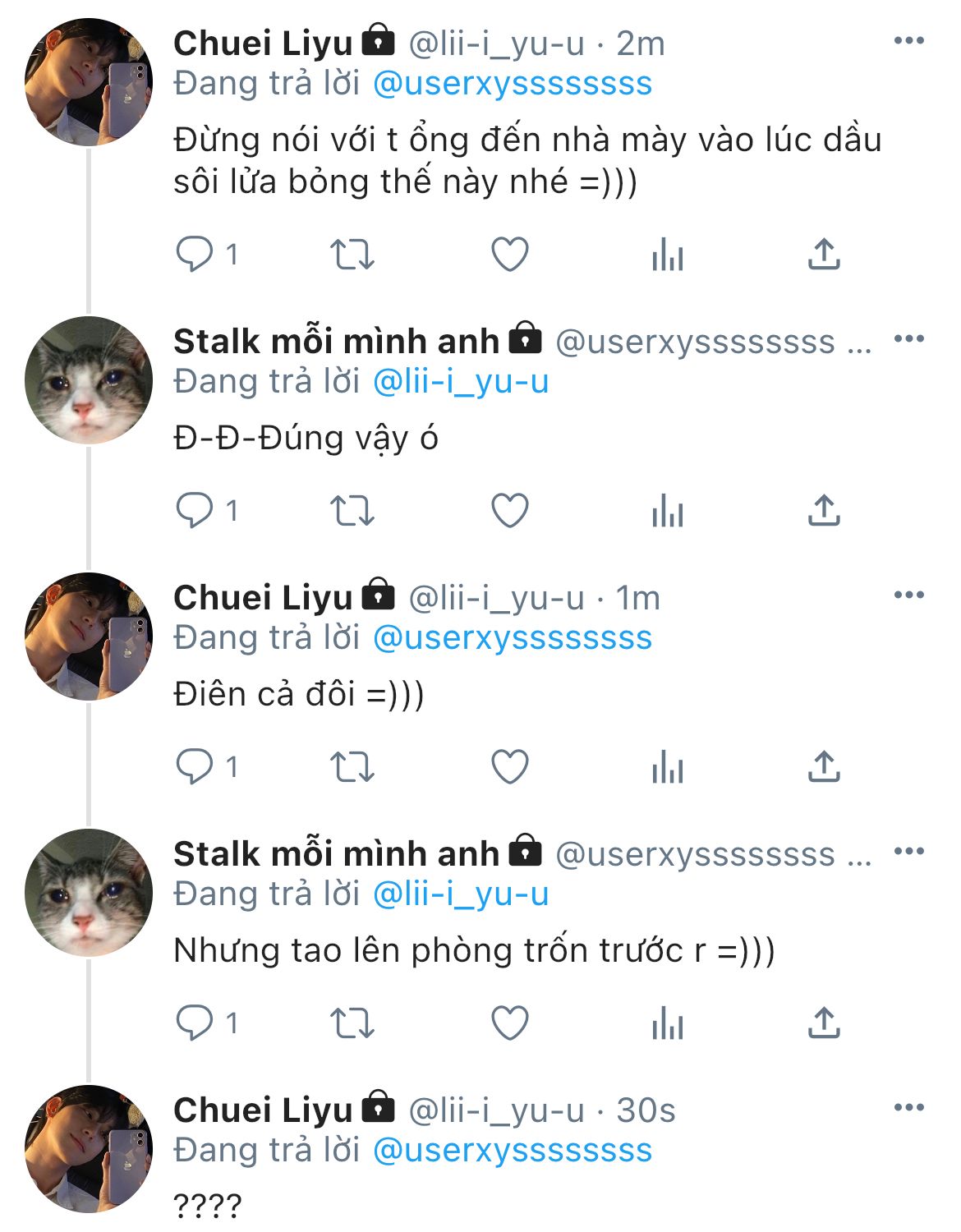This screenshot has width=961, height=1232.
Task: Reply to the 'Nhưng tao lên phòng trốn' tweet
Action: pyautogui.click(x=195, y=1023)
